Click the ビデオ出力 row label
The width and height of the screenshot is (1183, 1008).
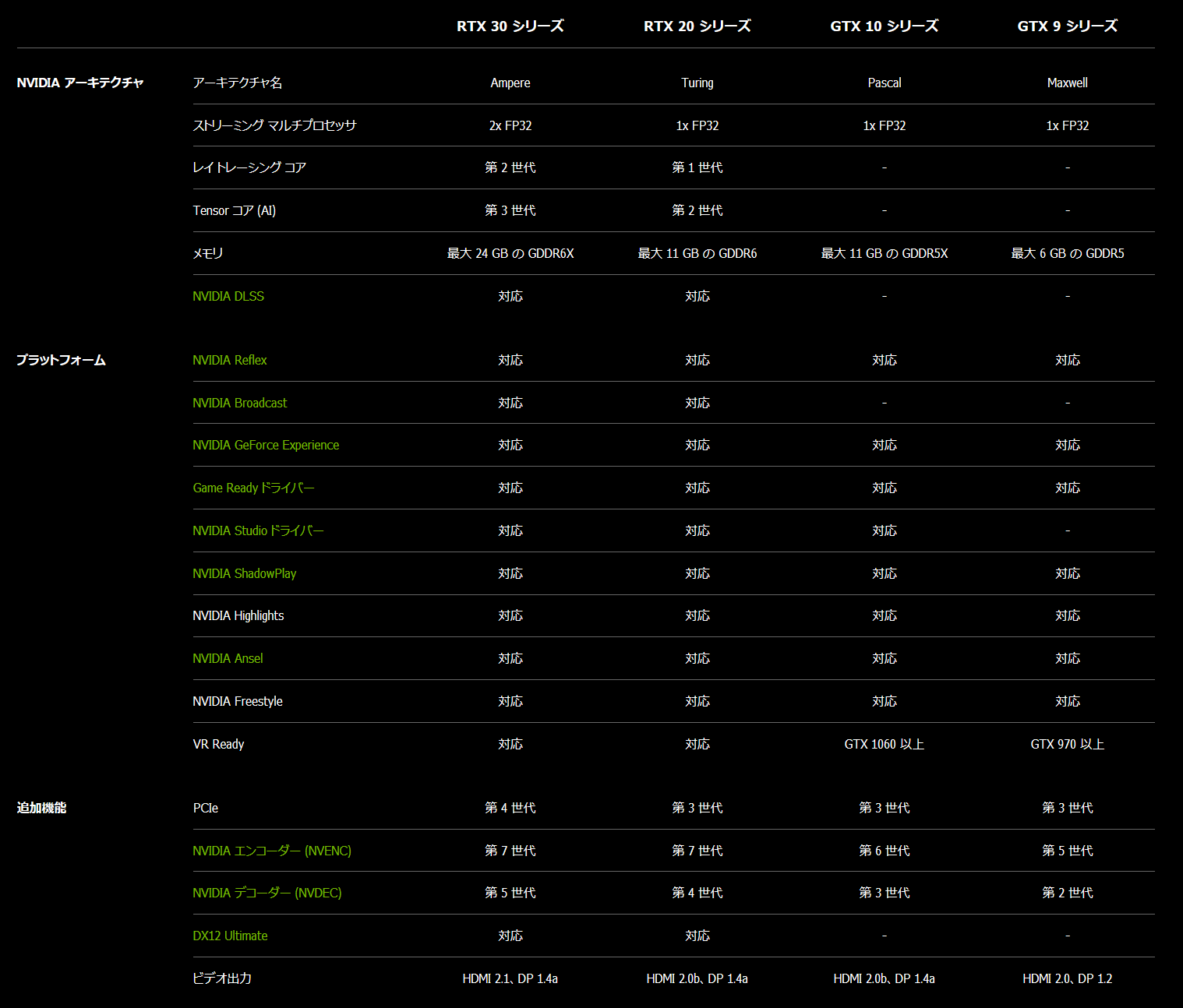(x=222, y=978)
